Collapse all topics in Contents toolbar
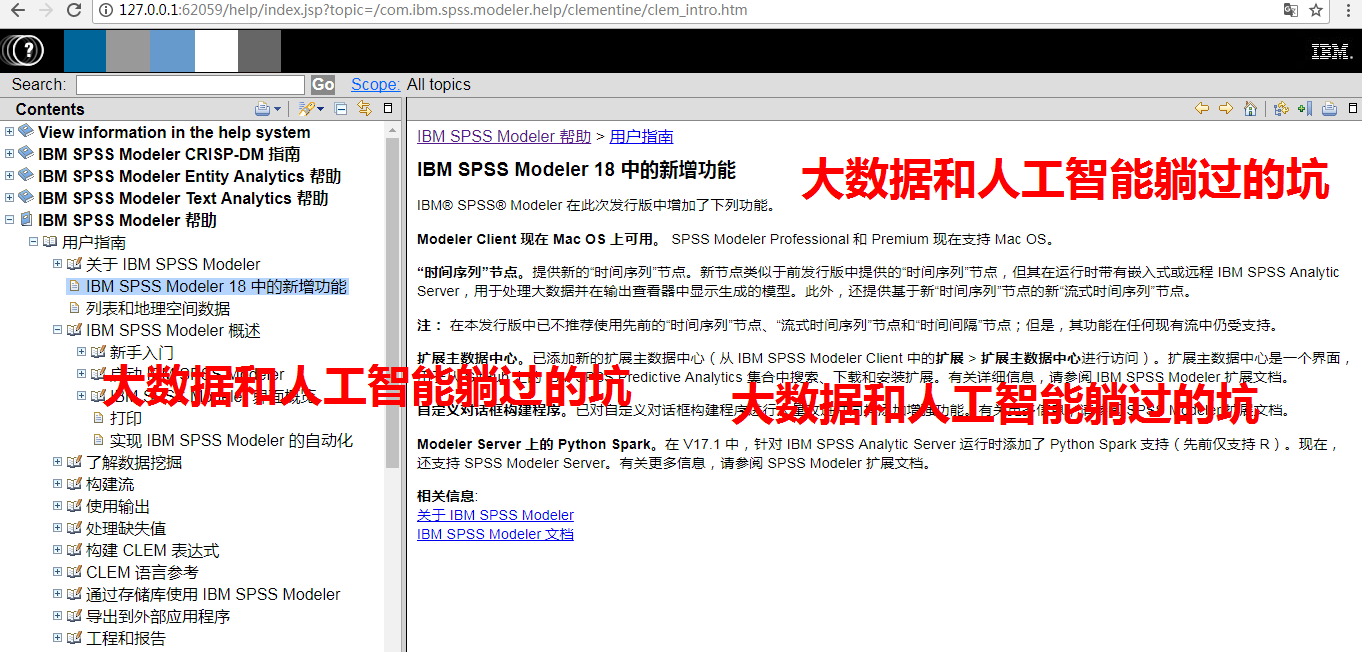 tap(341, 109)
